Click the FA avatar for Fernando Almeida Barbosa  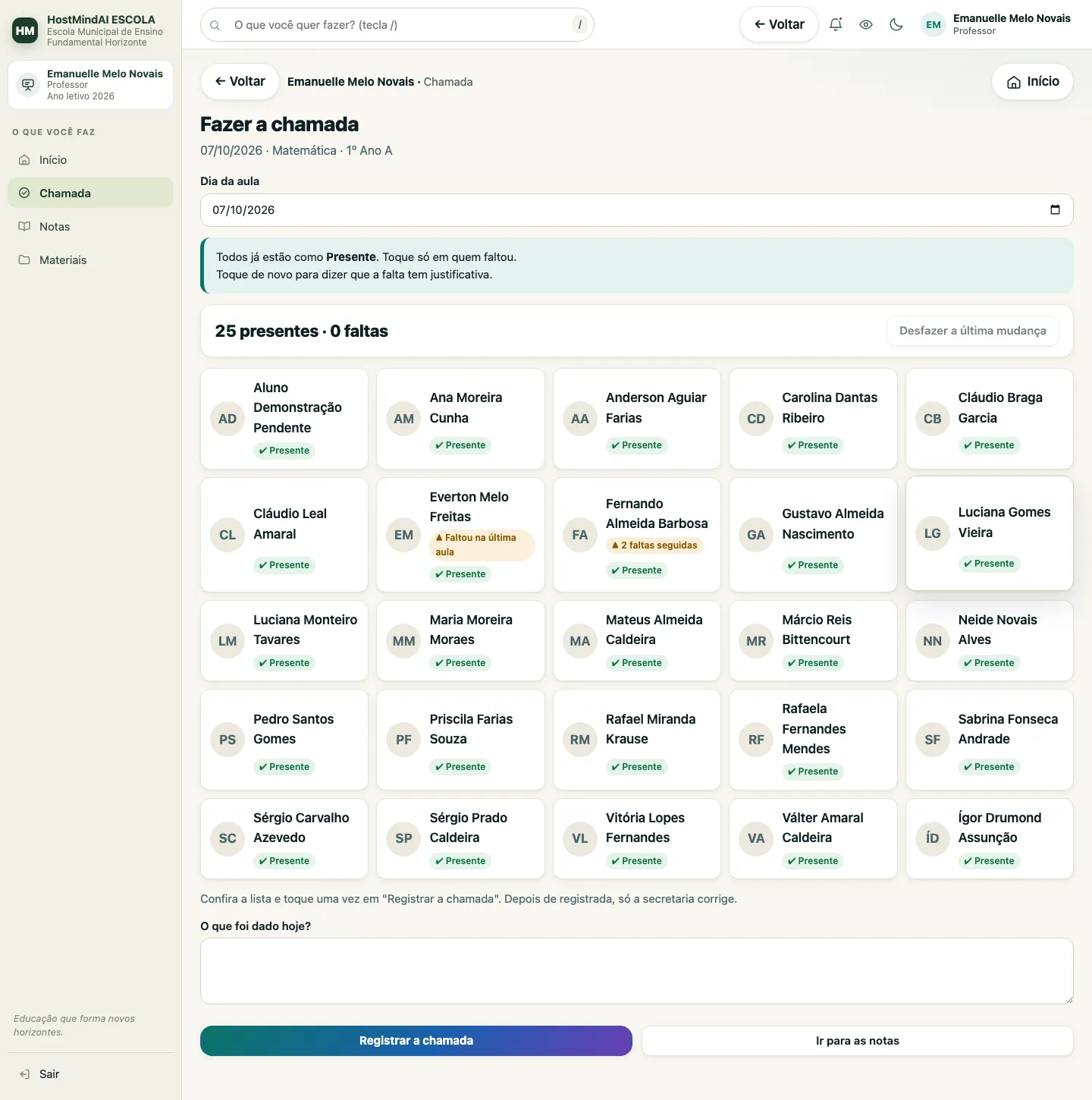pos(580,535)
